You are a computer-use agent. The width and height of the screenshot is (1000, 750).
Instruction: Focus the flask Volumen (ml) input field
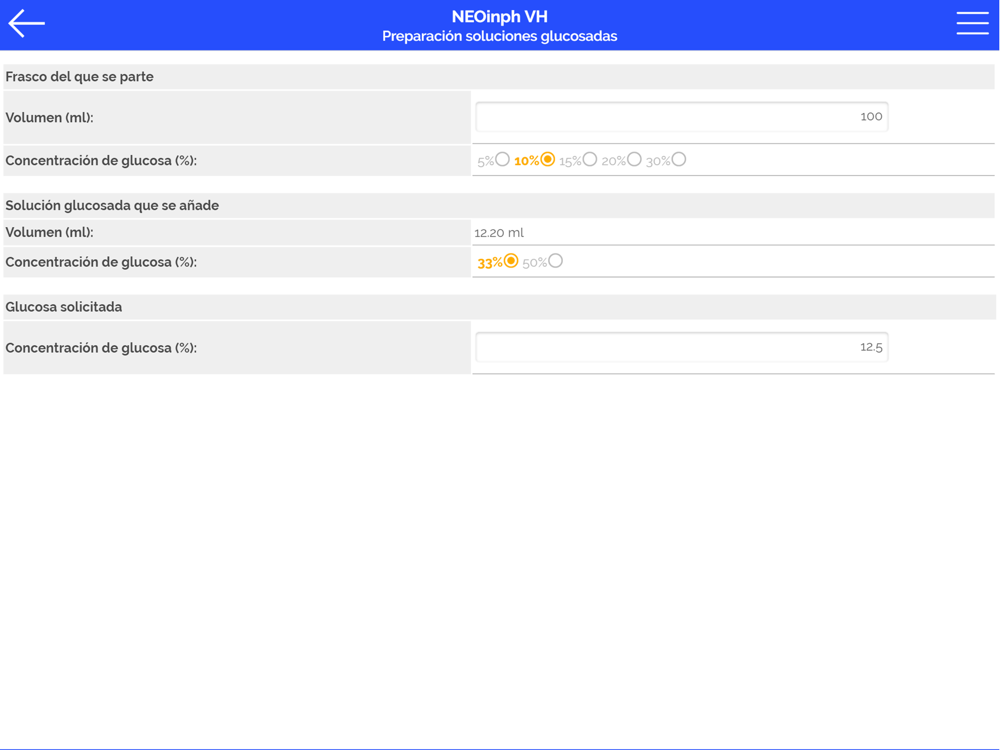[682, 117]
